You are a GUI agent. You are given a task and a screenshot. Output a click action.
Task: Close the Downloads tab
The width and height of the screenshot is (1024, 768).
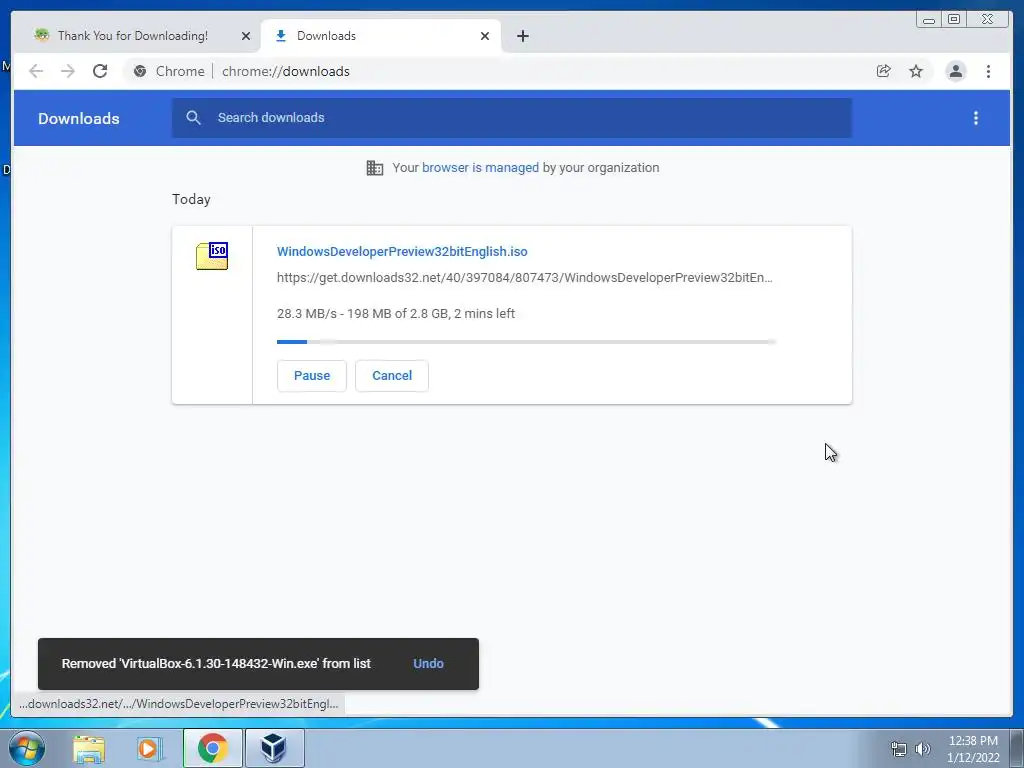(x=485, y=36)
